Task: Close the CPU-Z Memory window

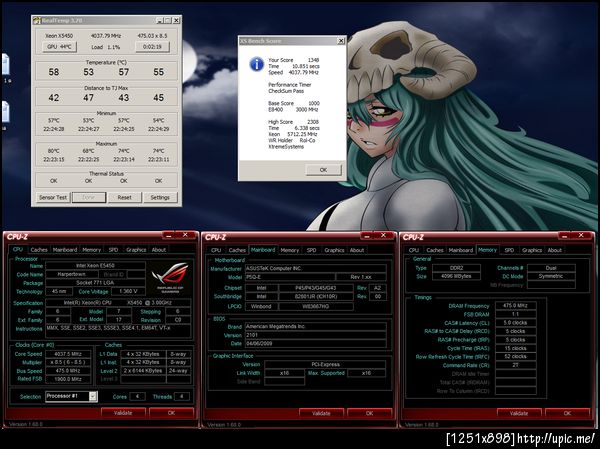Action: point(581,235)
